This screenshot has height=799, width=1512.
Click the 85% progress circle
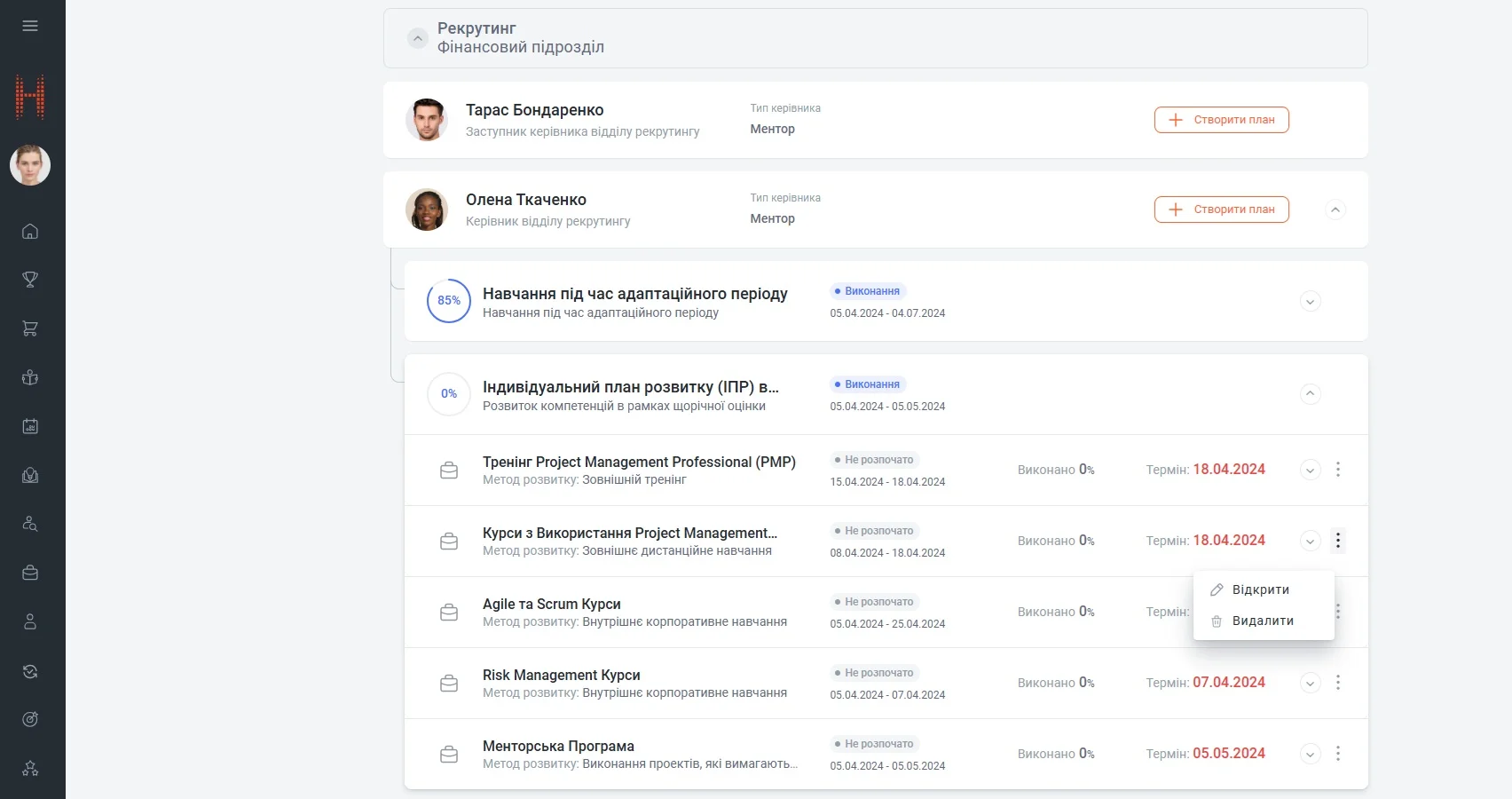coord(449,301)
